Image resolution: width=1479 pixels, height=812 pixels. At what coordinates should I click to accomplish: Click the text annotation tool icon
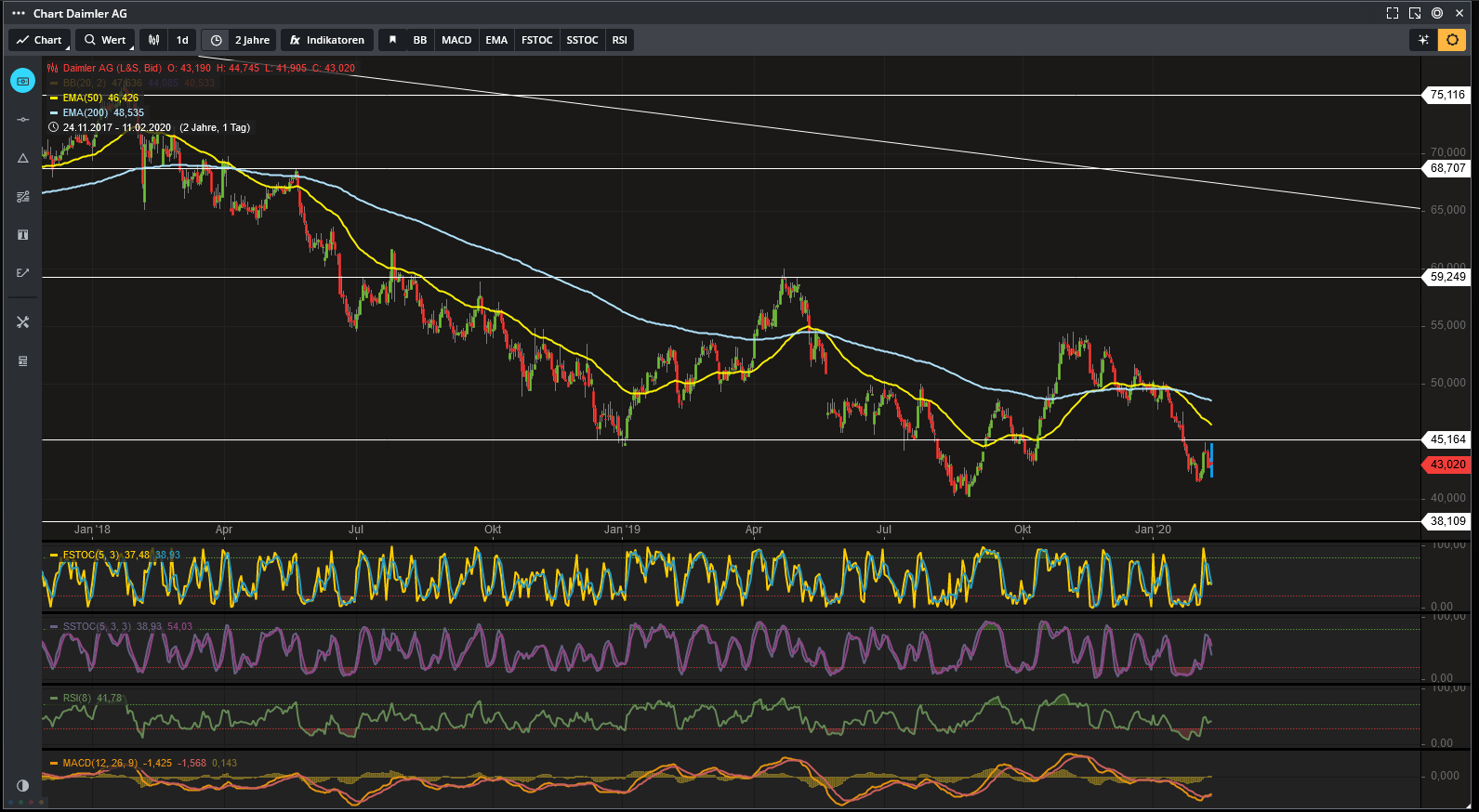23,235
